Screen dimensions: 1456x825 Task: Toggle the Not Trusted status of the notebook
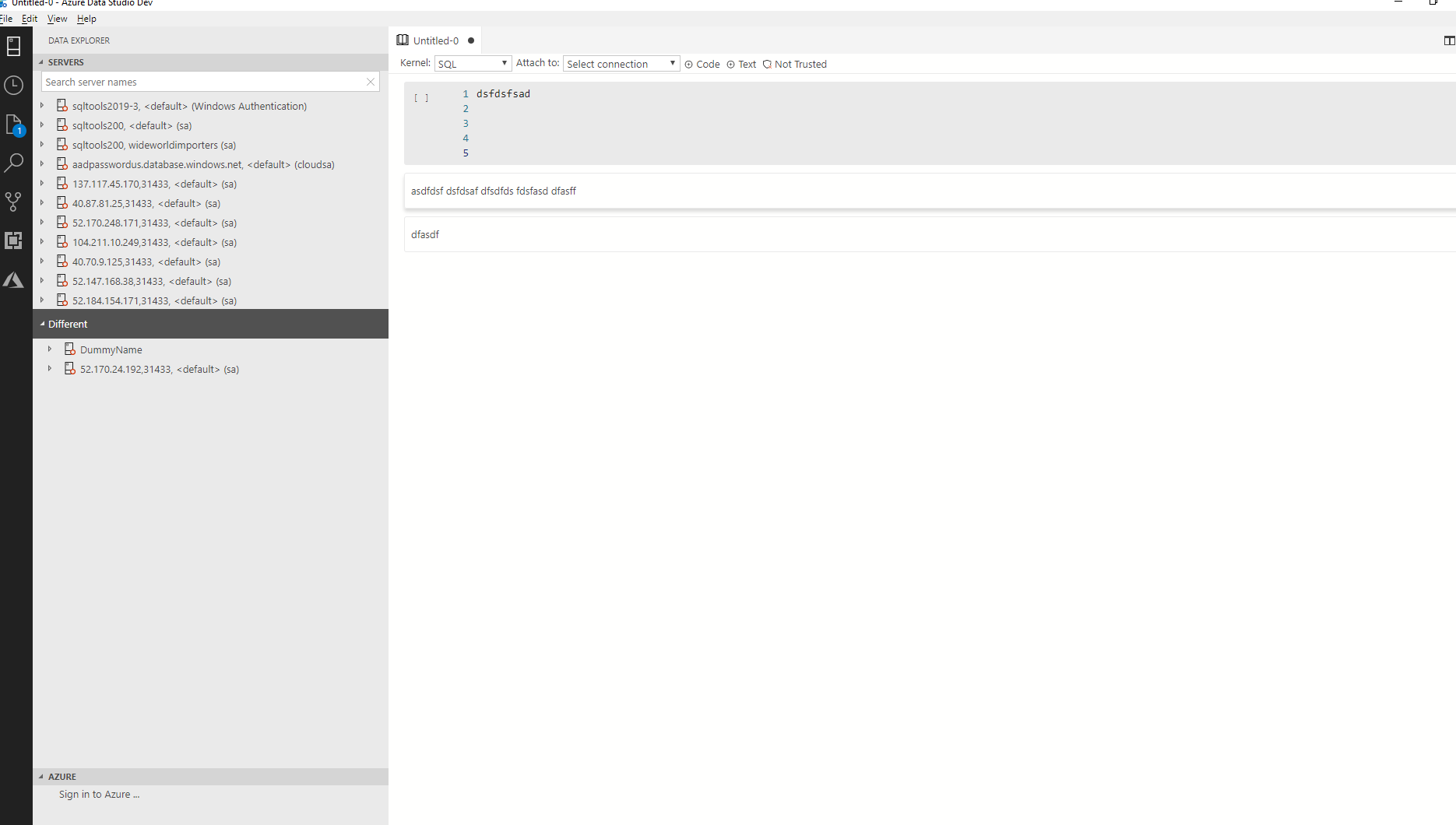[x=795, y=64]
